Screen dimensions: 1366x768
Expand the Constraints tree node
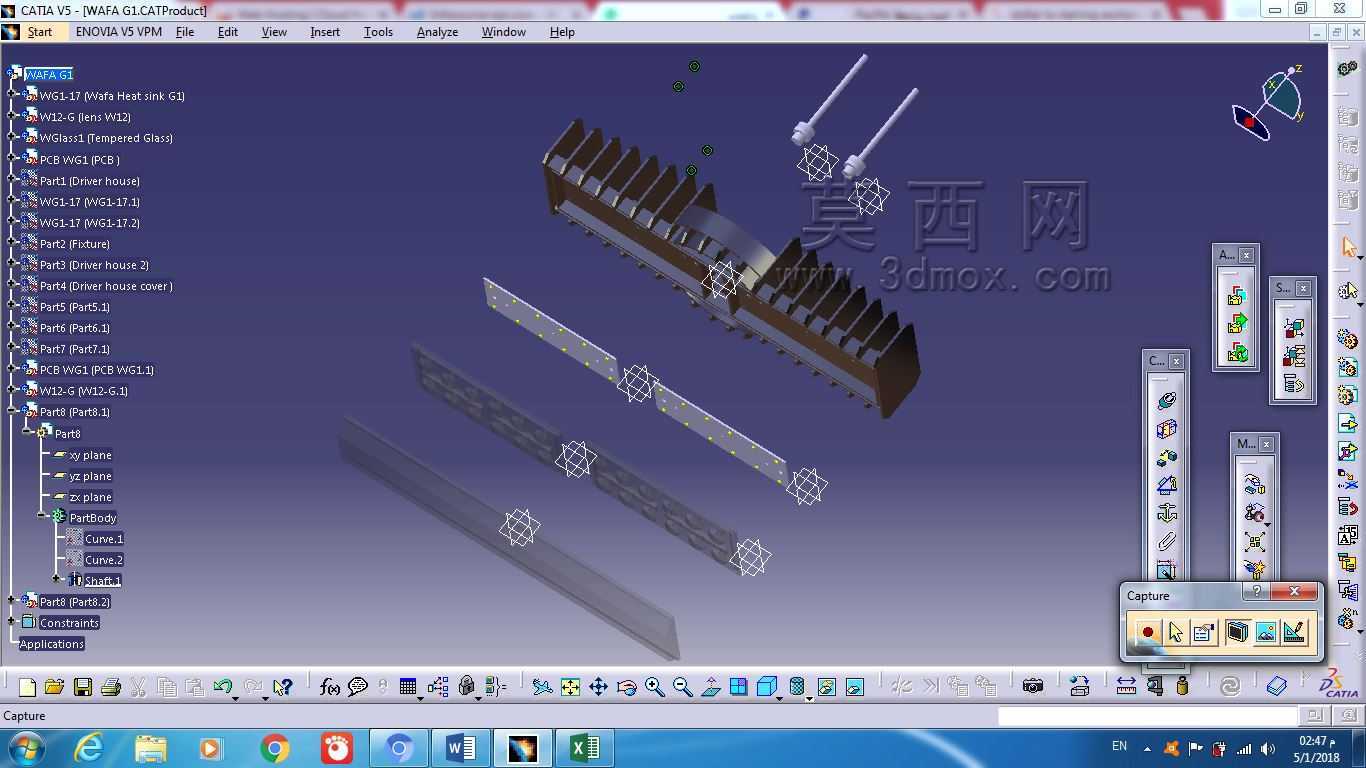12,622
